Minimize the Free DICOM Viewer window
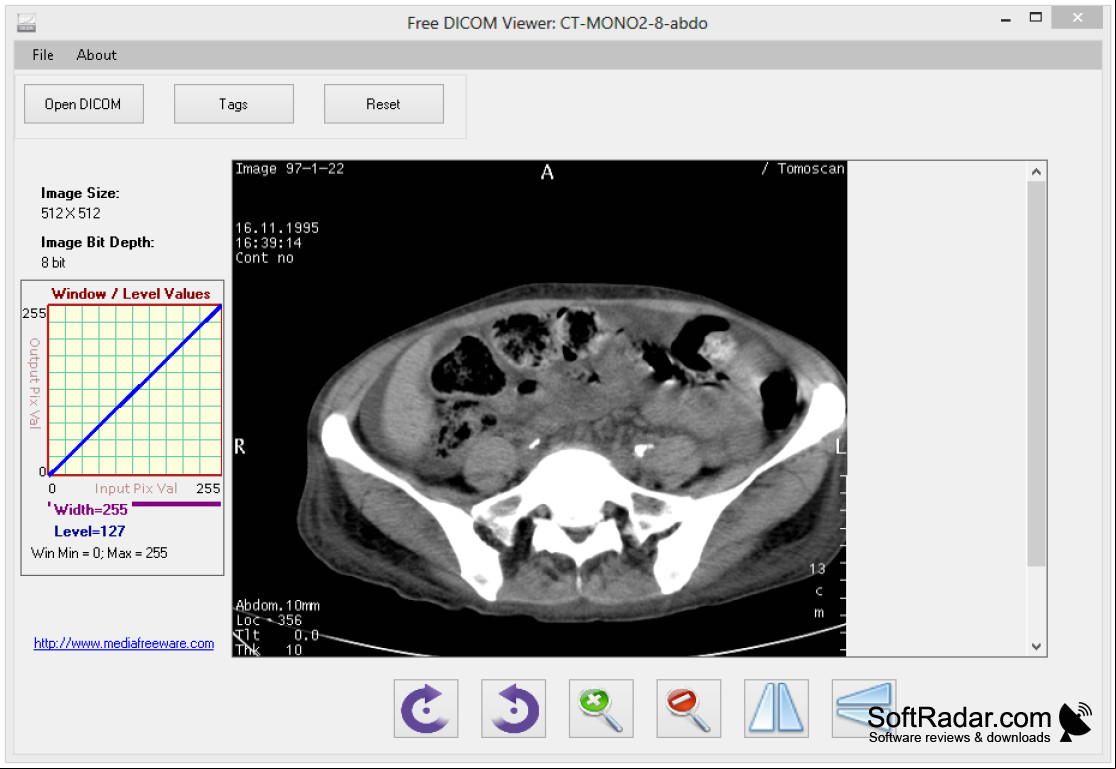Screen dimensions: 1116x769 click(x=1006, y=18)
